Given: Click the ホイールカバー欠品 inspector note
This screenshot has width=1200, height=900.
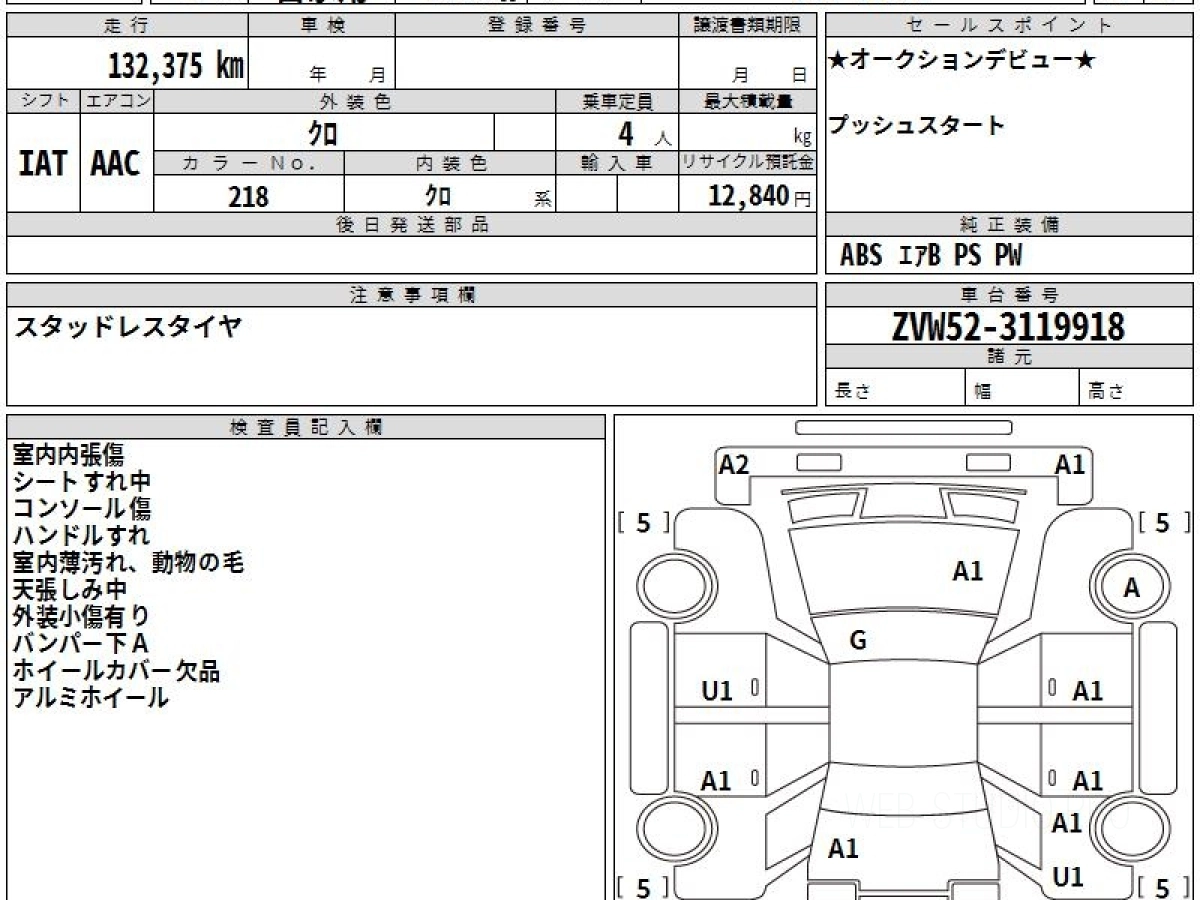Looking at the screenshot, I should pyautogui.click(x=116, y=671).
